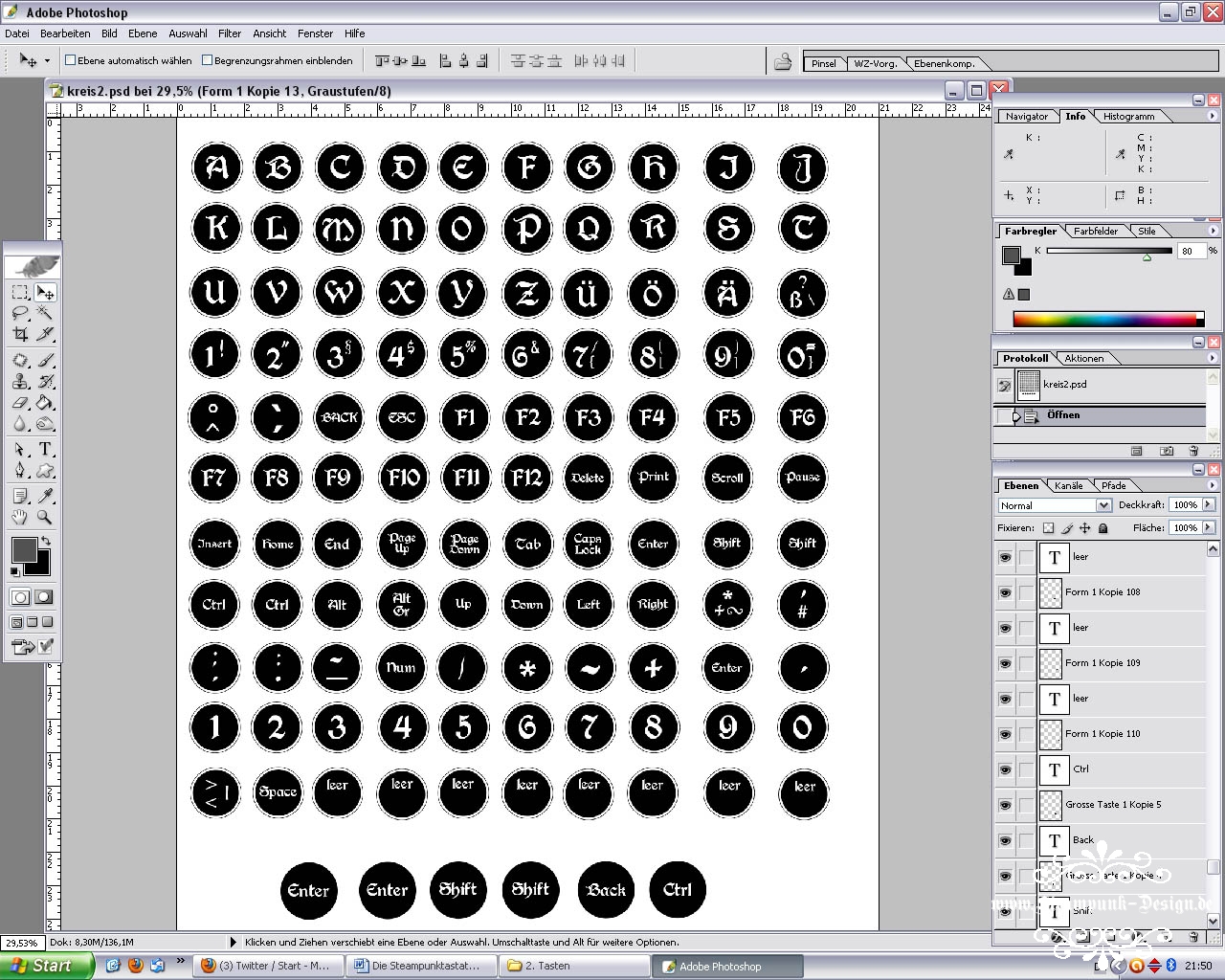Switch to the Pfade tab
The image size is (1225, 980).
(x=1113, y=485)
